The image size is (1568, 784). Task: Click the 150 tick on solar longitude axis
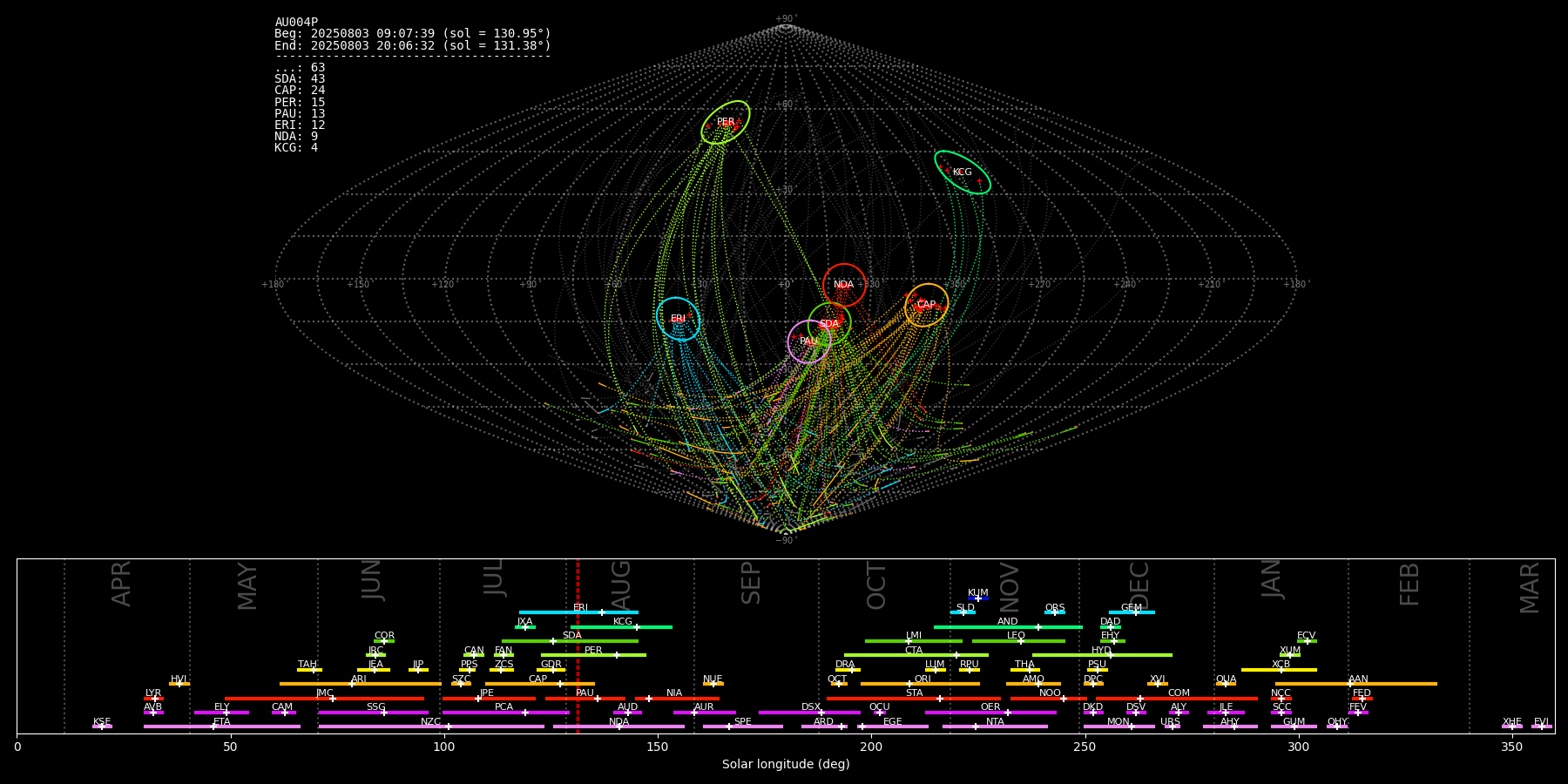click(x=658, y=747)
